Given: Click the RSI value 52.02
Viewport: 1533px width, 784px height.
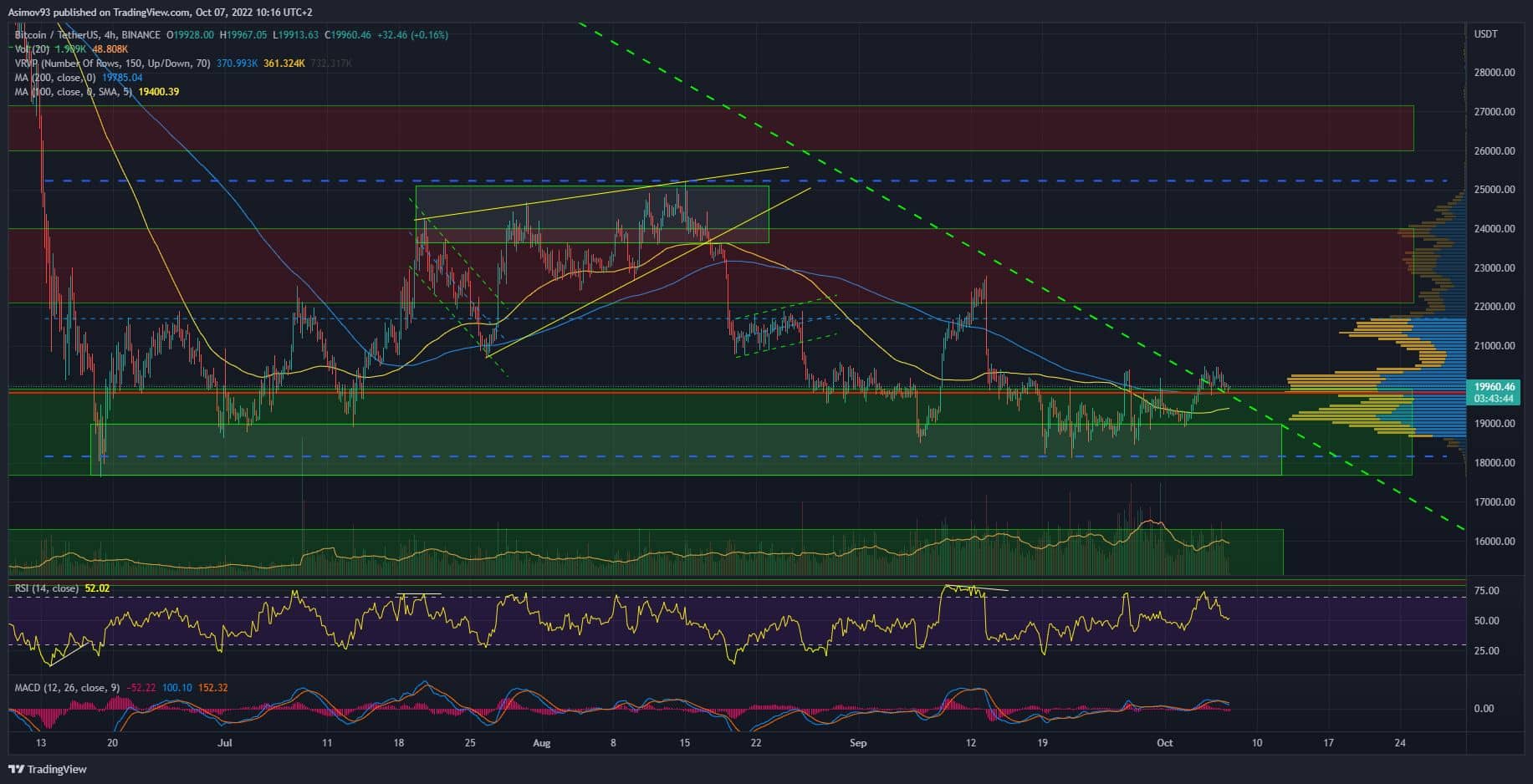Looking at the screenshot, I should (x=97, y=588).
